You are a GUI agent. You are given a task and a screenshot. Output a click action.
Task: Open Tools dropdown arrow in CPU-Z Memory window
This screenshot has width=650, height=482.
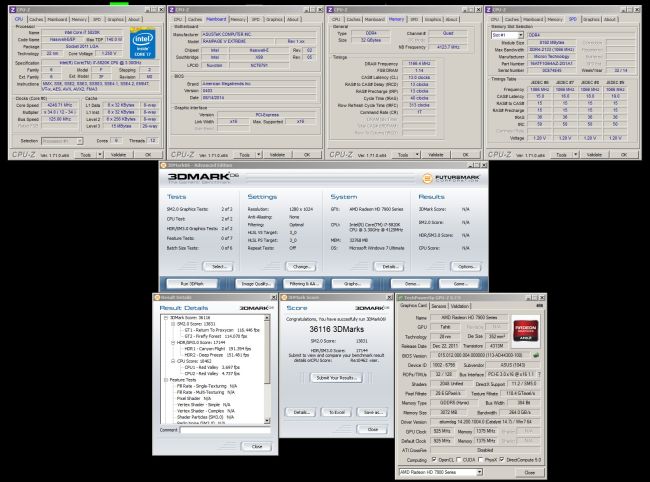coord(417,155)
